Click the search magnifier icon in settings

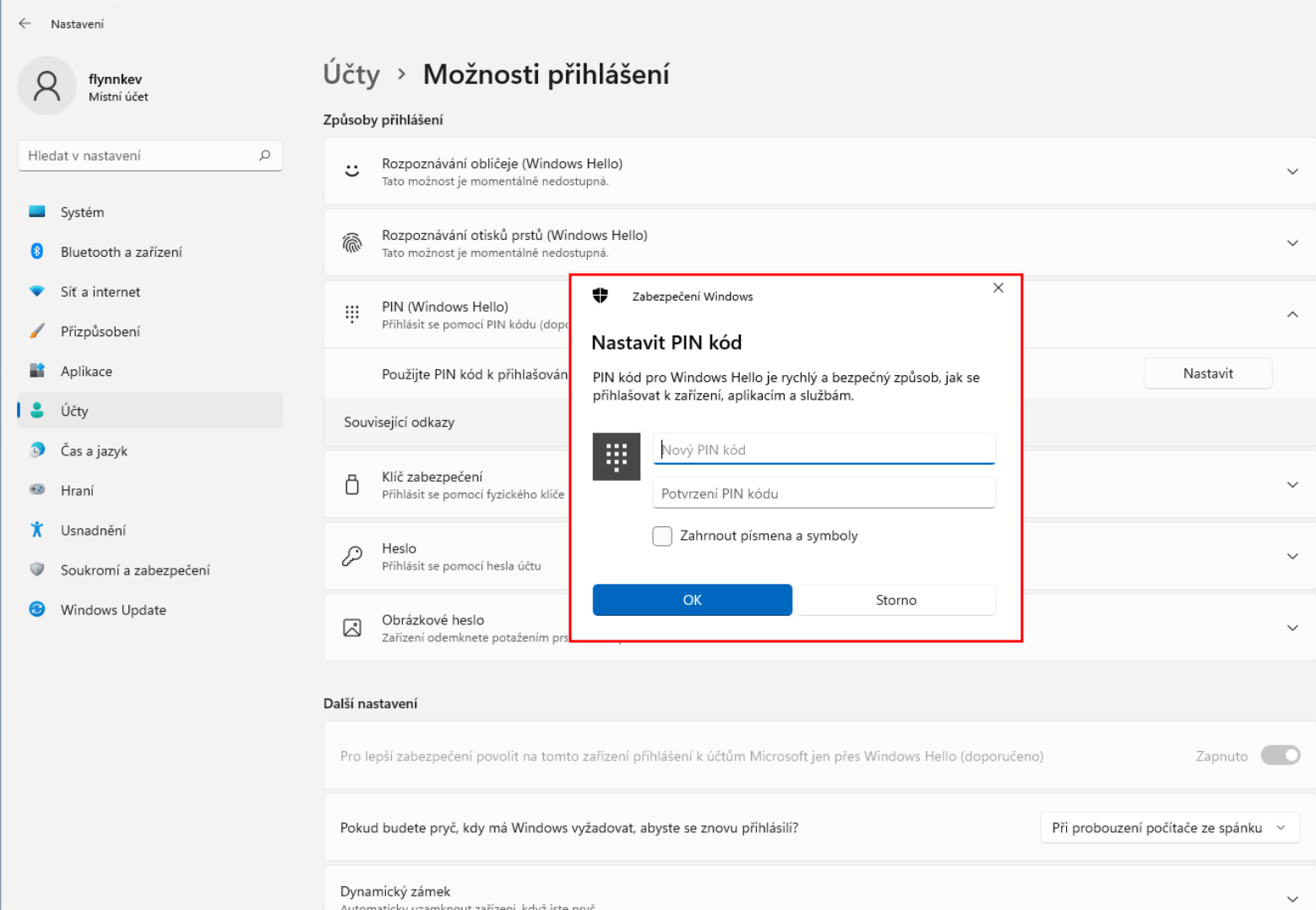(264, 155)
